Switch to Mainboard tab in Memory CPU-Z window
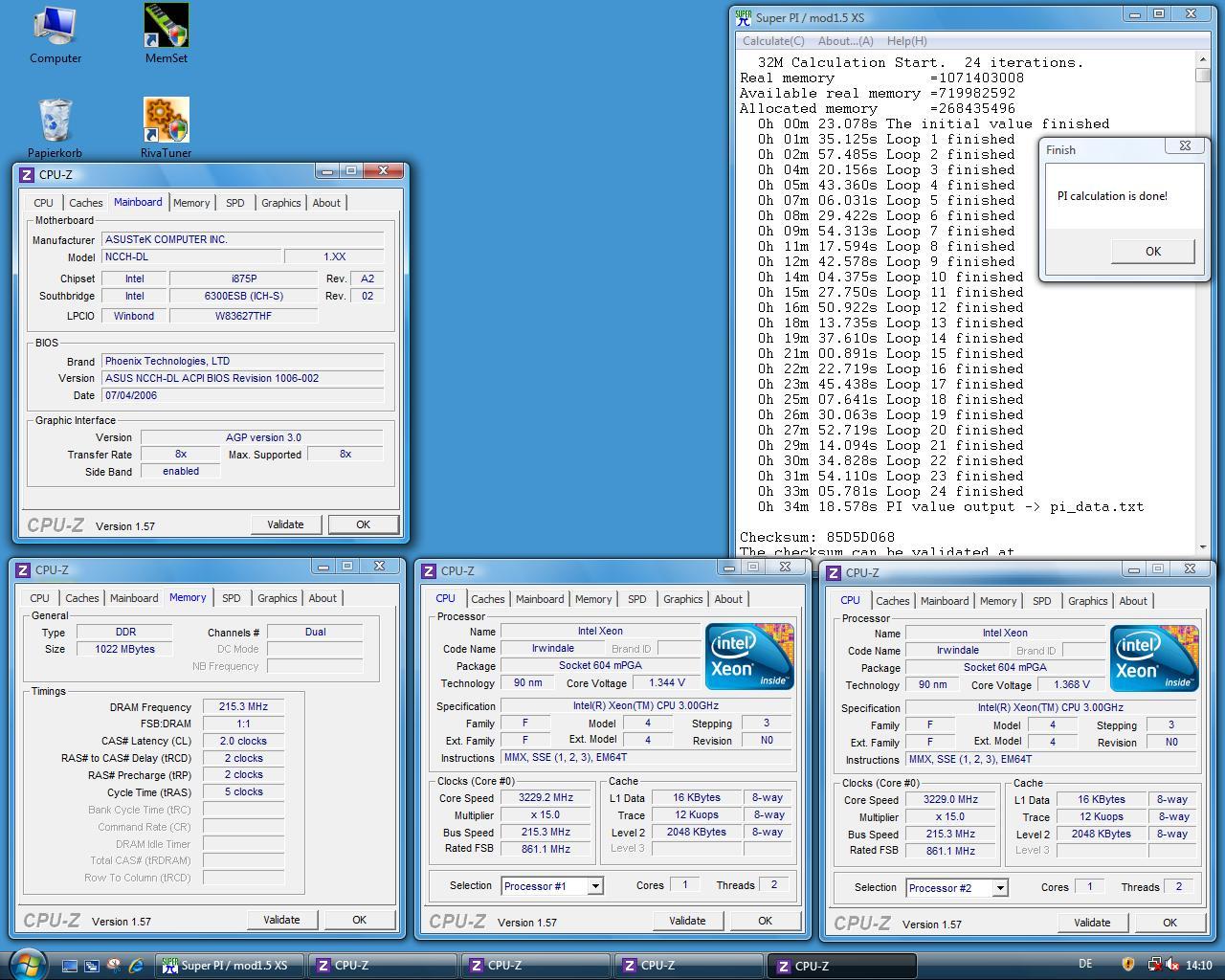Viewport: 1225px width, 980px height. [x=134, y=598]
